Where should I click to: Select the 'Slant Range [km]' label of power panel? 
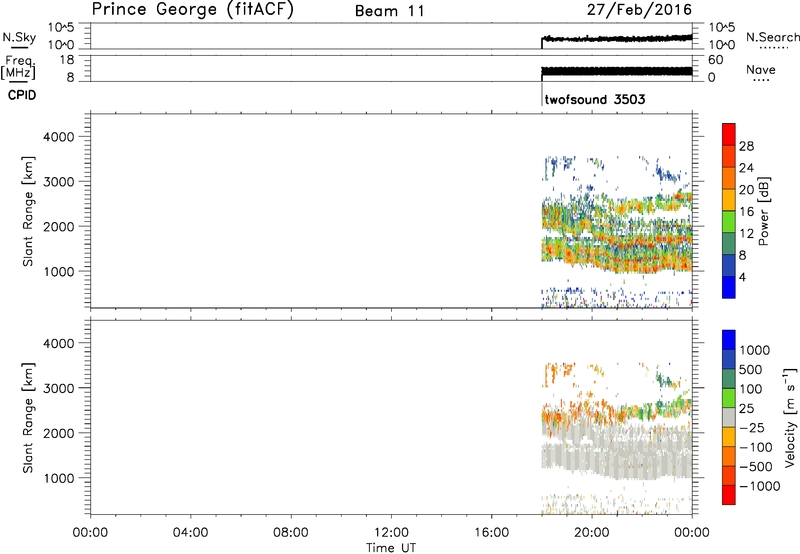click(x=28, y=212)
